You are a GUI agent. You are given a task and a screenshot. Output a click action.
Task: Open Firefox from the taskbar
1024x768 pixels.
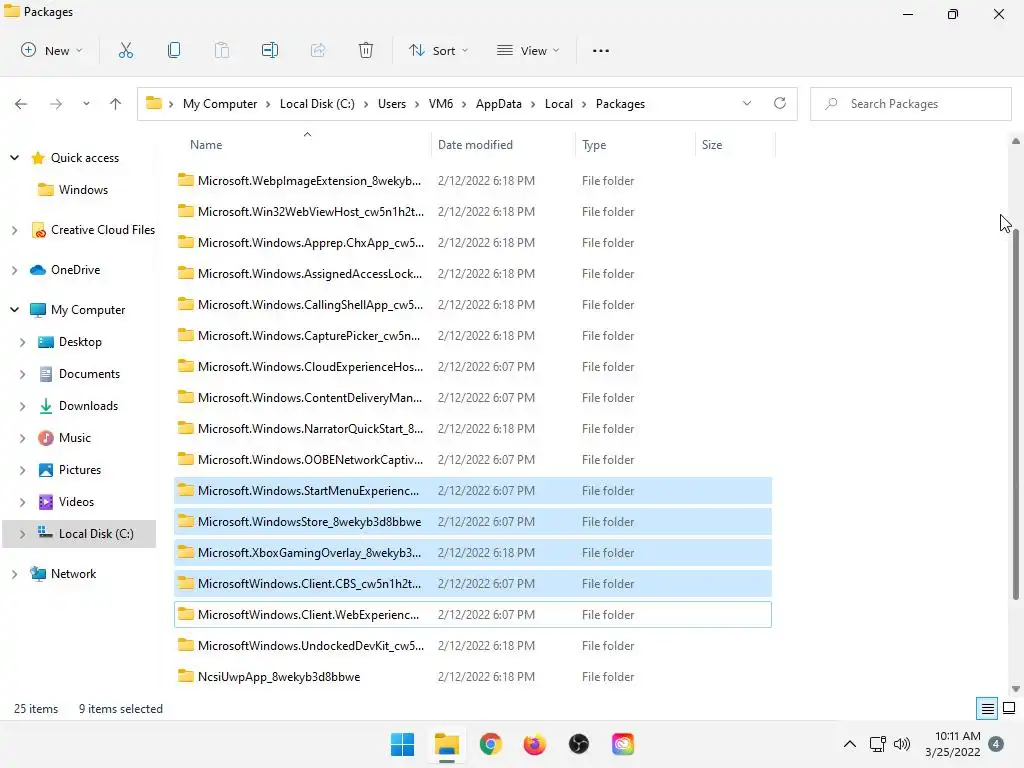(534, 744)
